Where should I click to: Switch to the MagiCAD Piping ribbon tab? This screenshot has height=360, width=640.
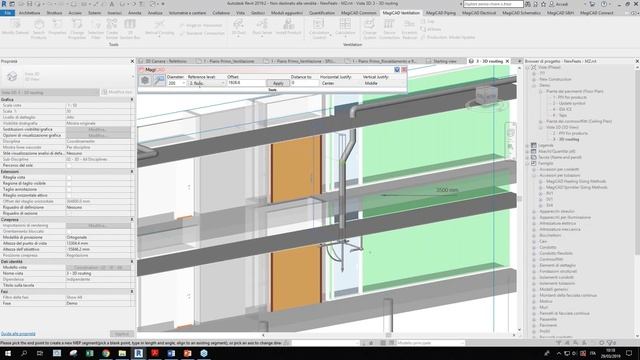click(x=441, y=13)
